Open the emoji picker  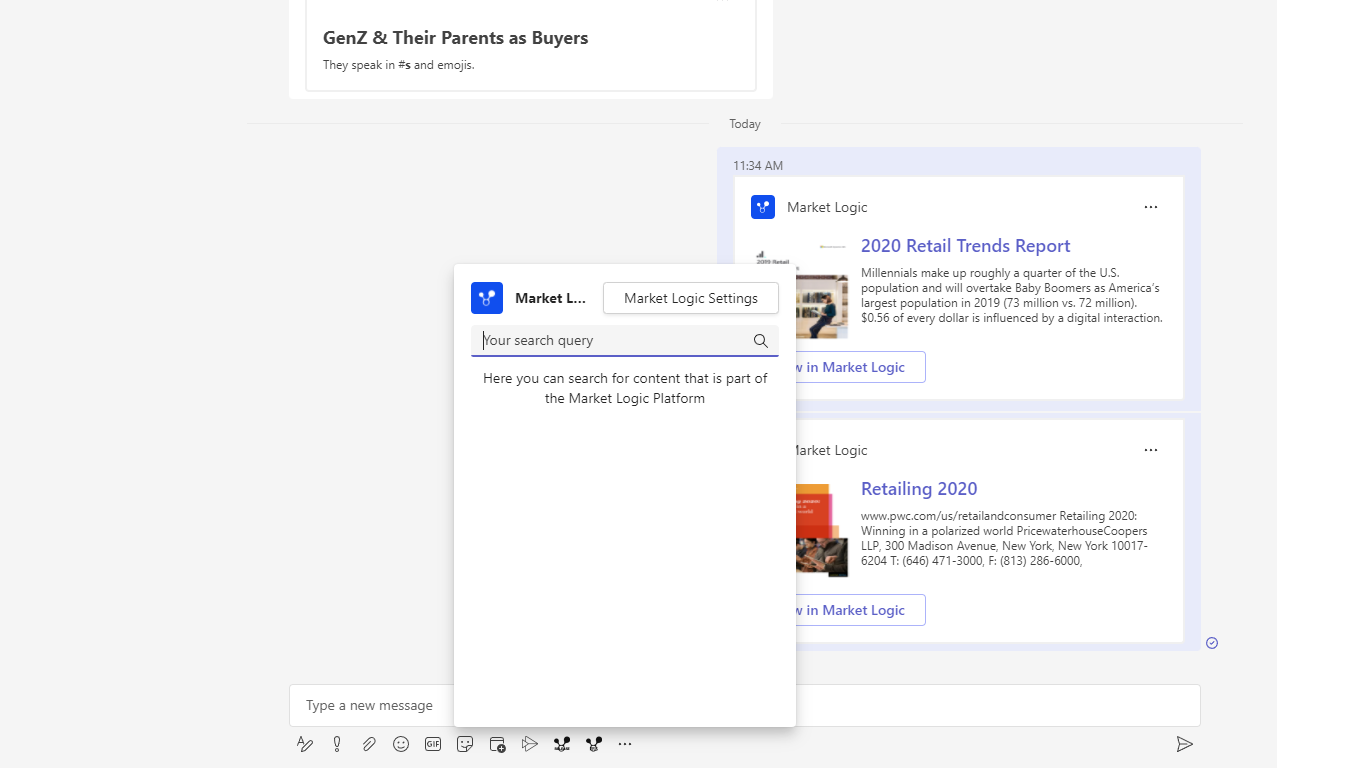pyautogui.click(x=401, y=744)
